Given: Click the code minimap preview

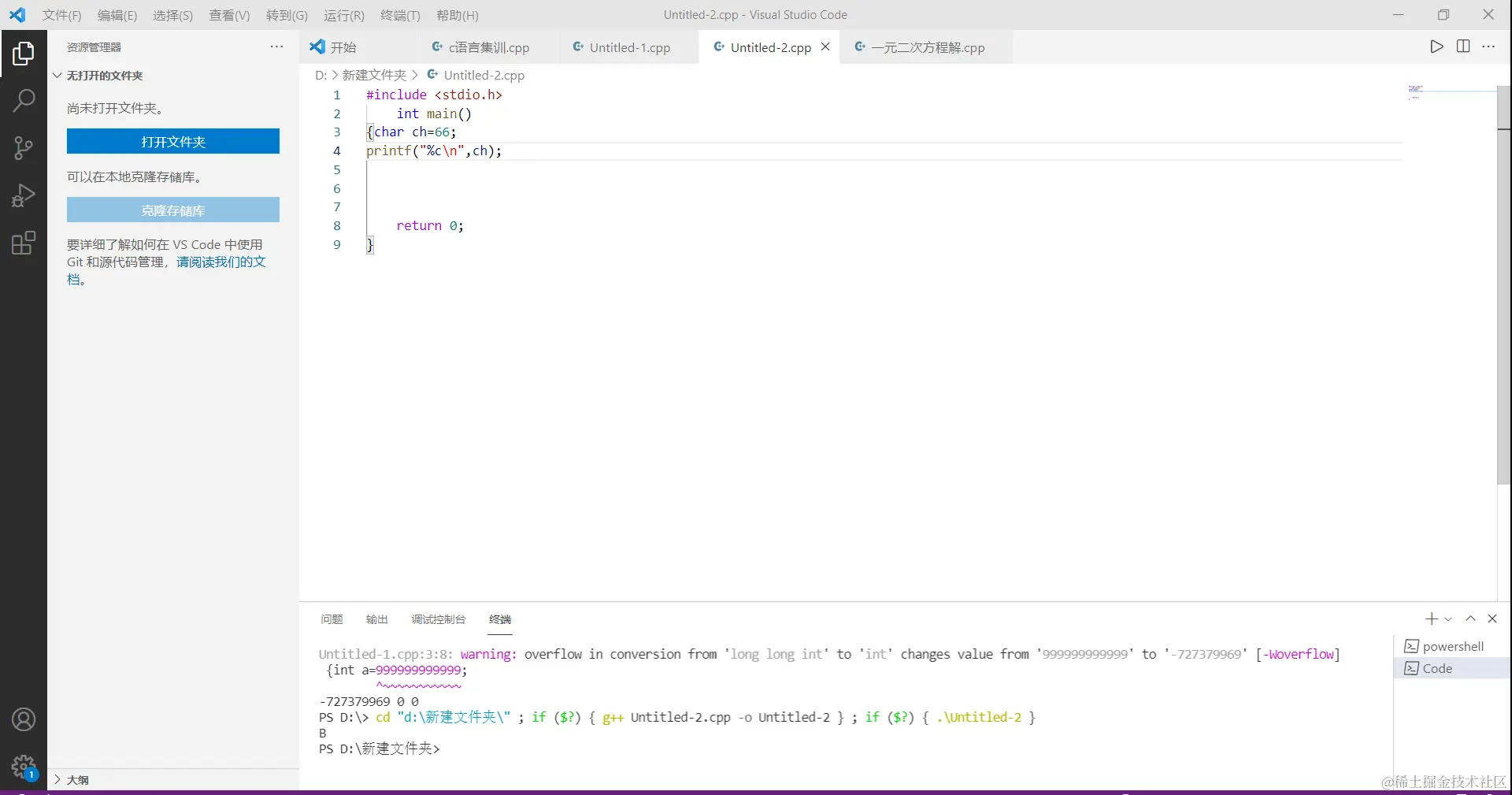Looking at the screenshot, I should click(x=1416, y=91).
